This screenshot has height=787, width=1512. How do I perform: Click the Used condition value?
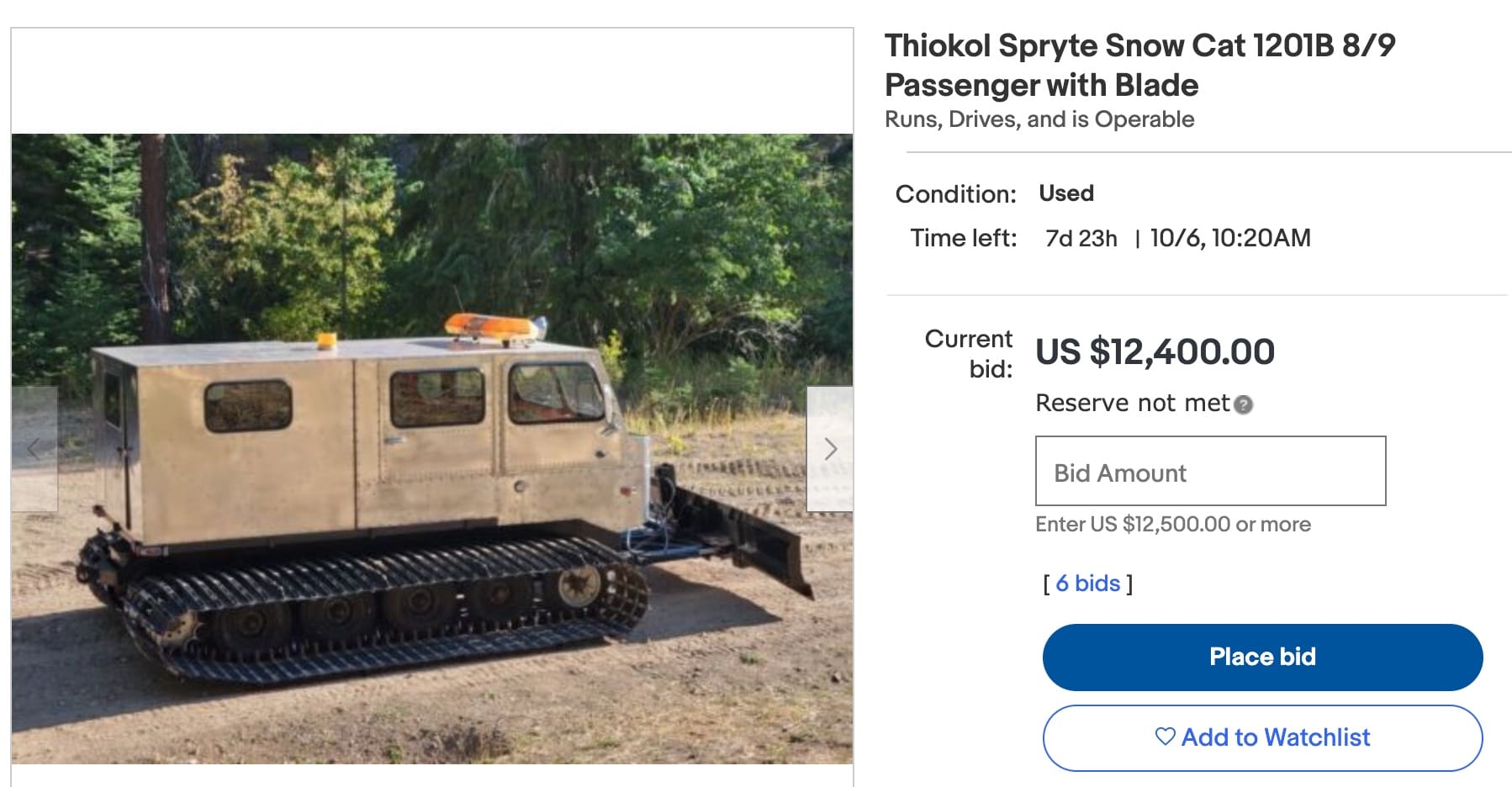(1066, 193)
